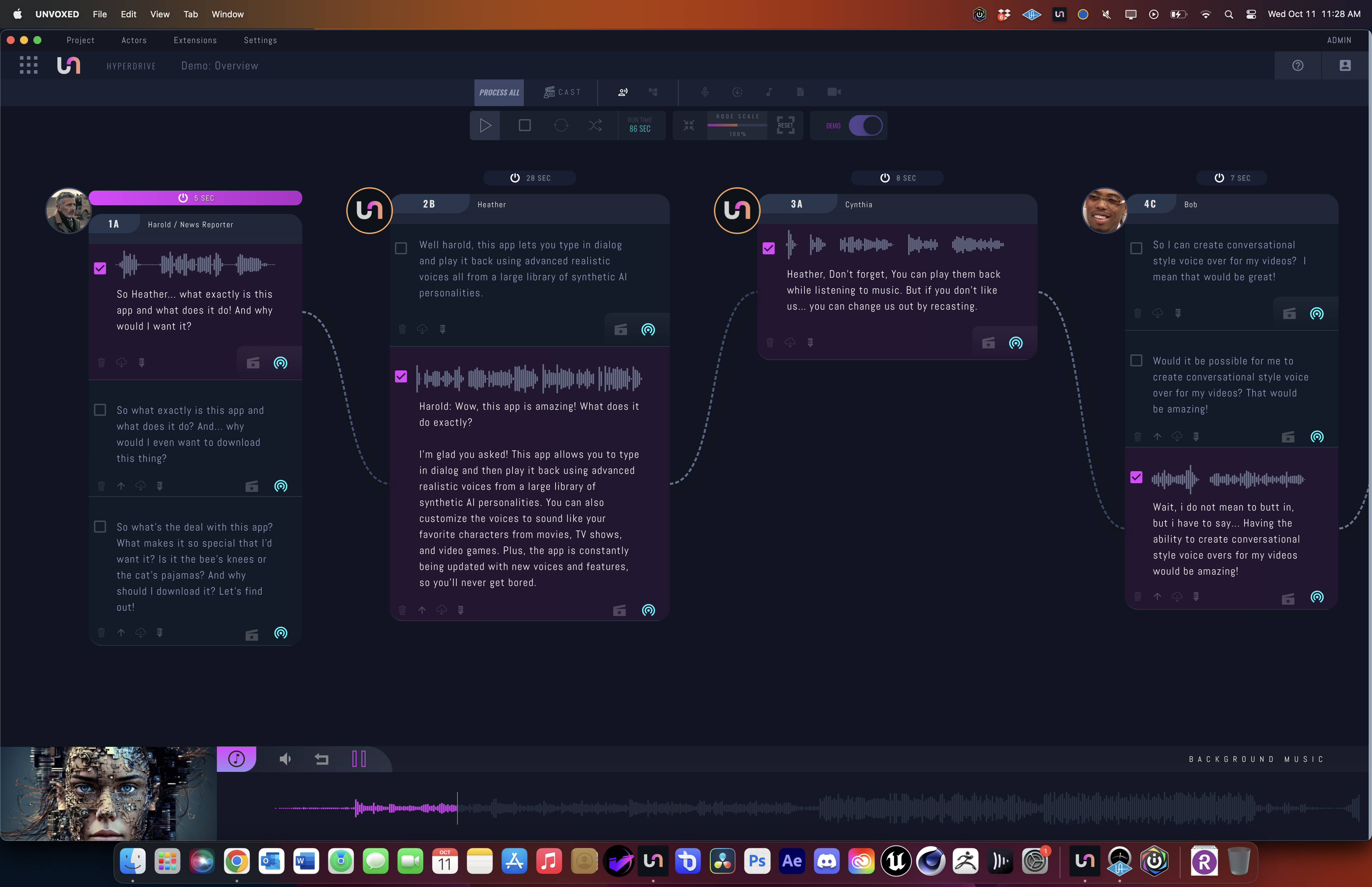The image size is (1372, 887).
Task: Open the Extensions menu
Action: coord(195,40)
